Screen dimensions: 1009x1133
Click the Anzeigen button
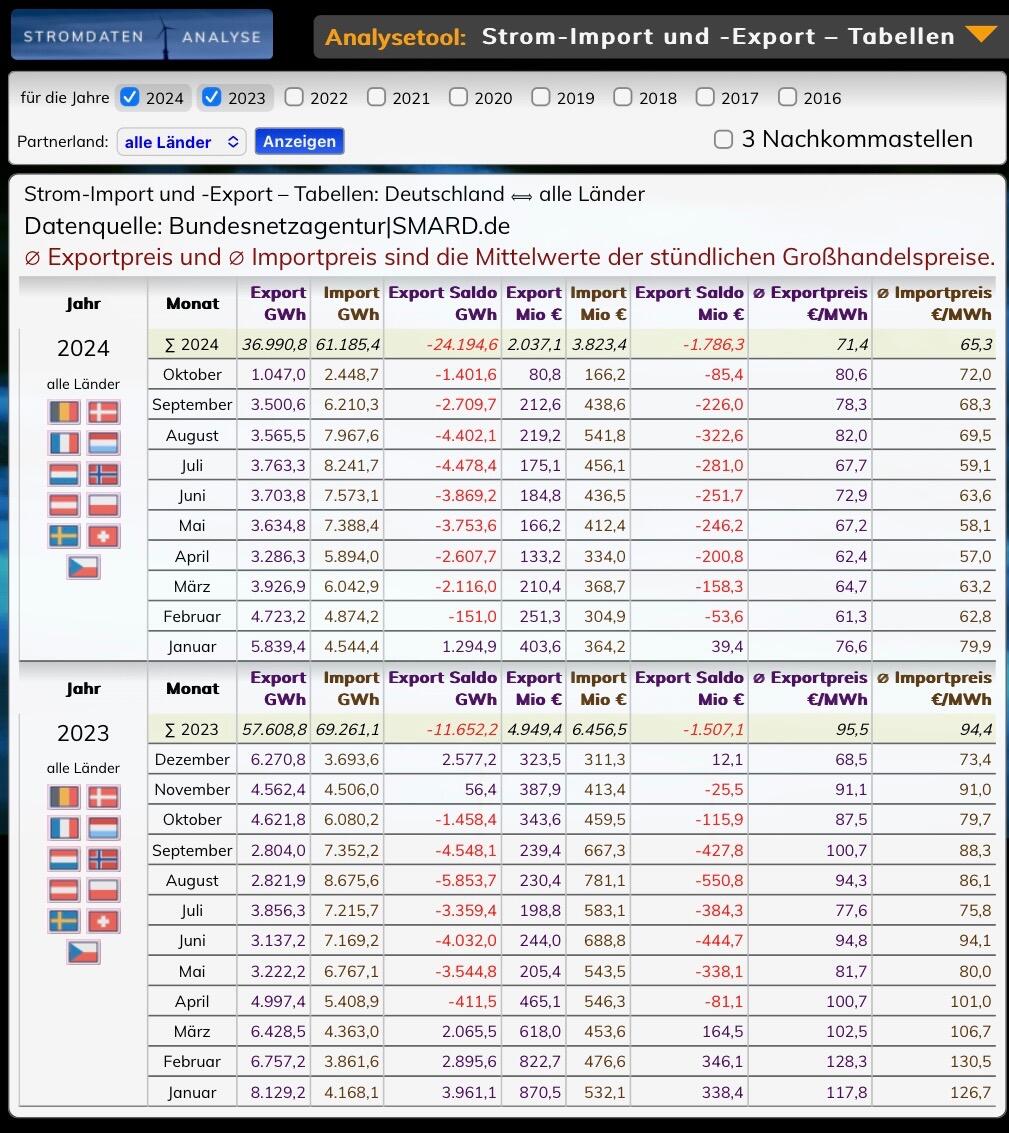pos(299,142)
